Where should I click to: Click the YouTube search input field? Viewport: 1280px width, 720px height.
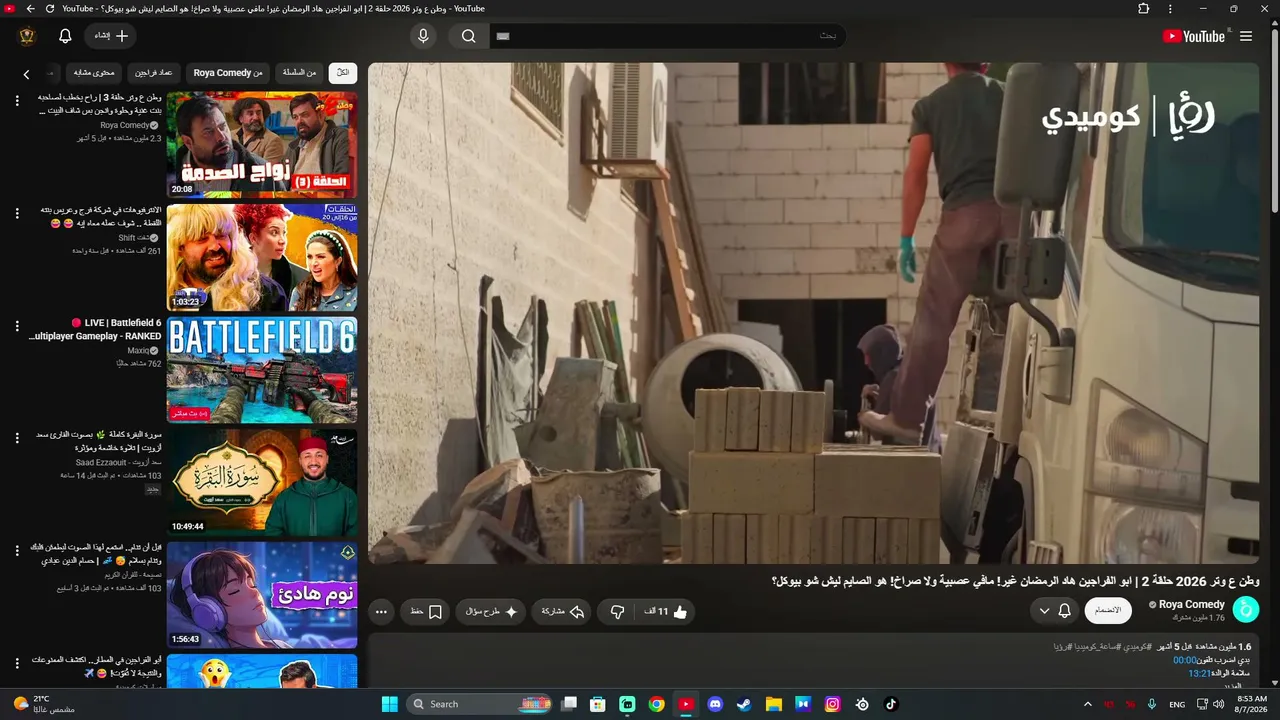pos(666,36)
